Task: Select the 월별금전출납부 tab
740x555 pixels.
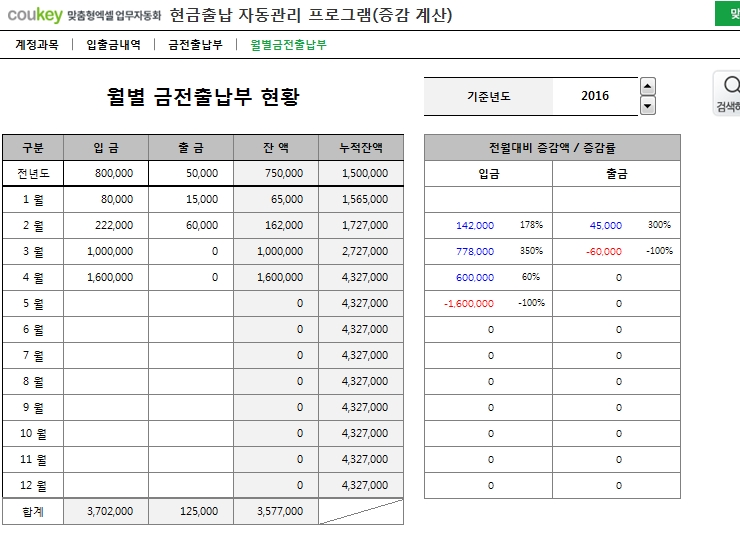Action: pos(288,44)
